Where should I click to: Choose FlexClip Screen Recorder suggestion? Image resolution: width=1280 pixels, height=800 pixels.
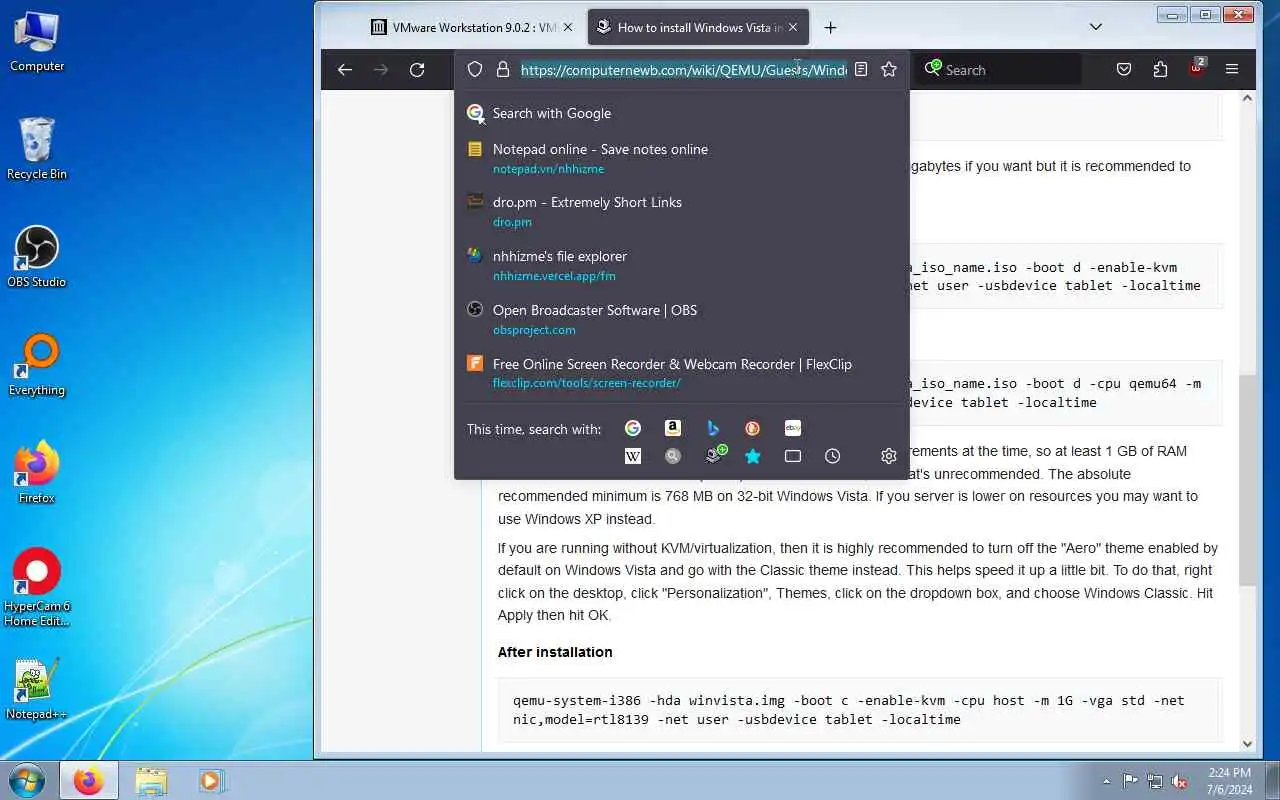(x=682, y=372)
